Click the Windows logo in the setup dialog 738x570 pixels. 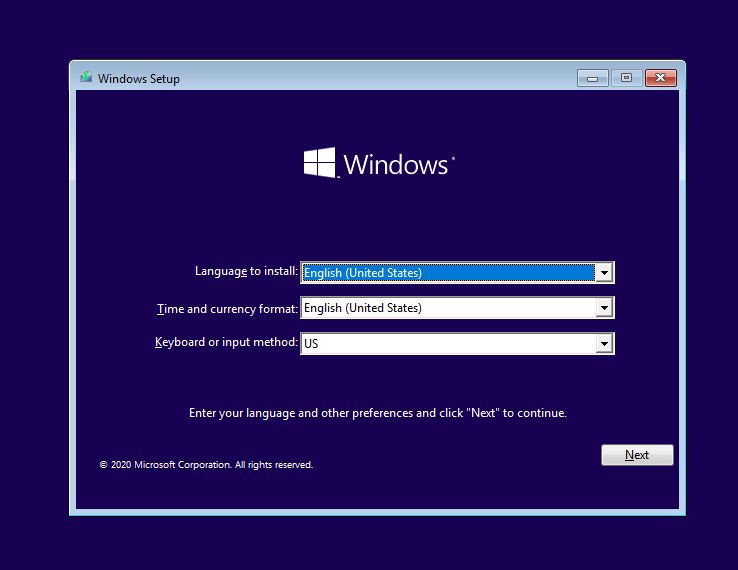tap(379, 163)
